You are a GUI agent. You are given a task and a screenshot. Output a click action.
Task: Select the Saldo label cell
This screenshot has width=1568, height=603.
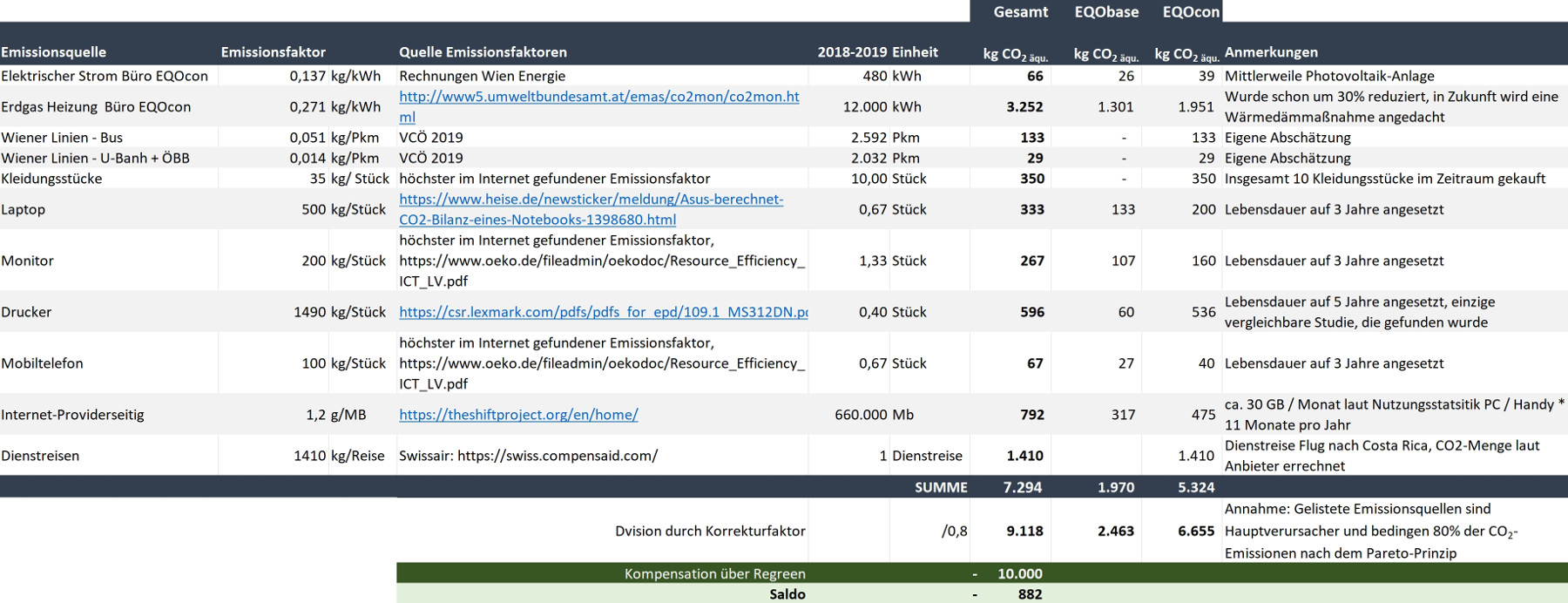pyautogui.click(x=787, y=594)
